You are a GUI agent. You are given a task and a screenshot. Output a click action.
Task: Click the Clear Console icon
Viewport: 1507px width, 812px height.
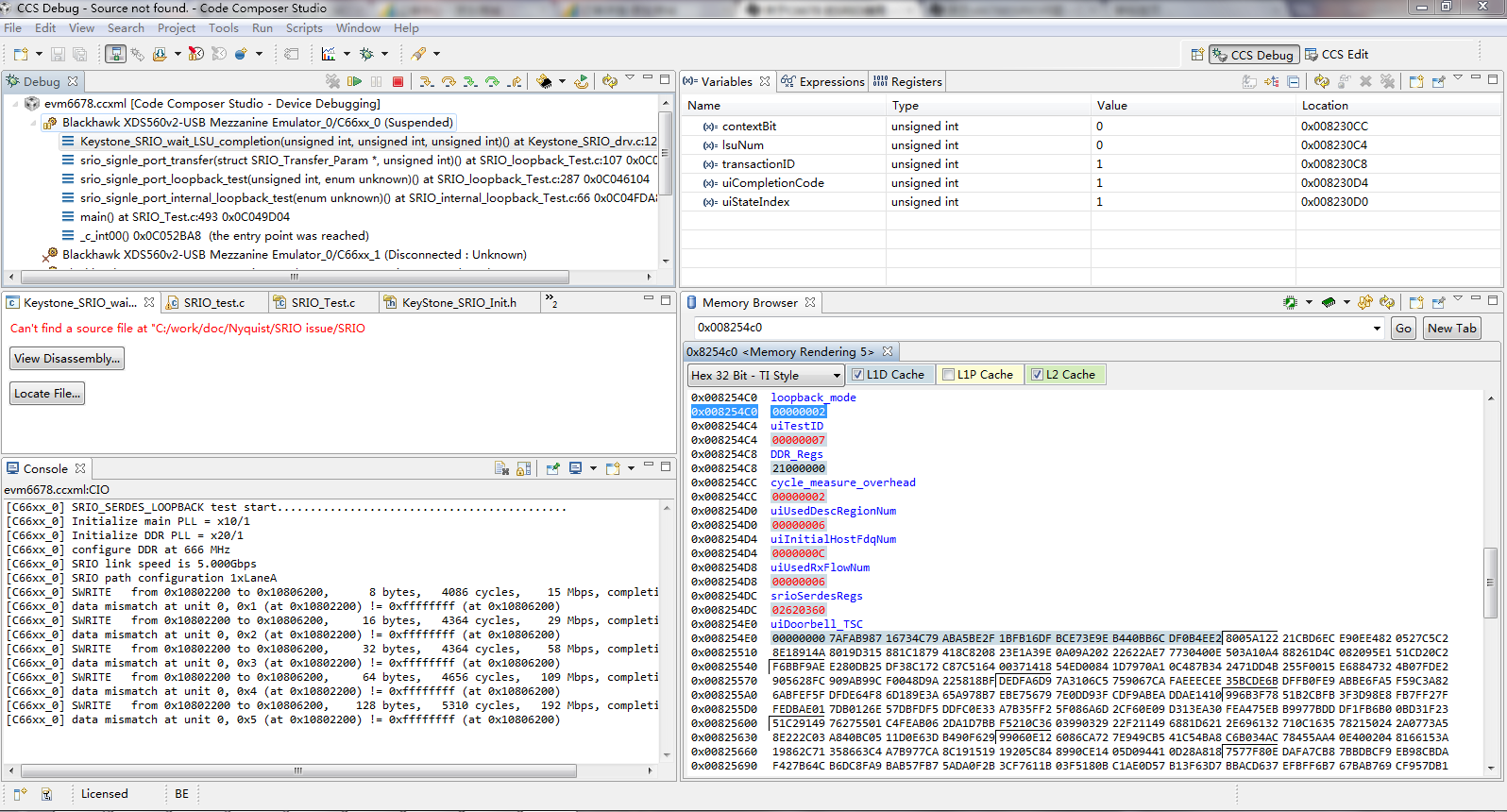502,468
